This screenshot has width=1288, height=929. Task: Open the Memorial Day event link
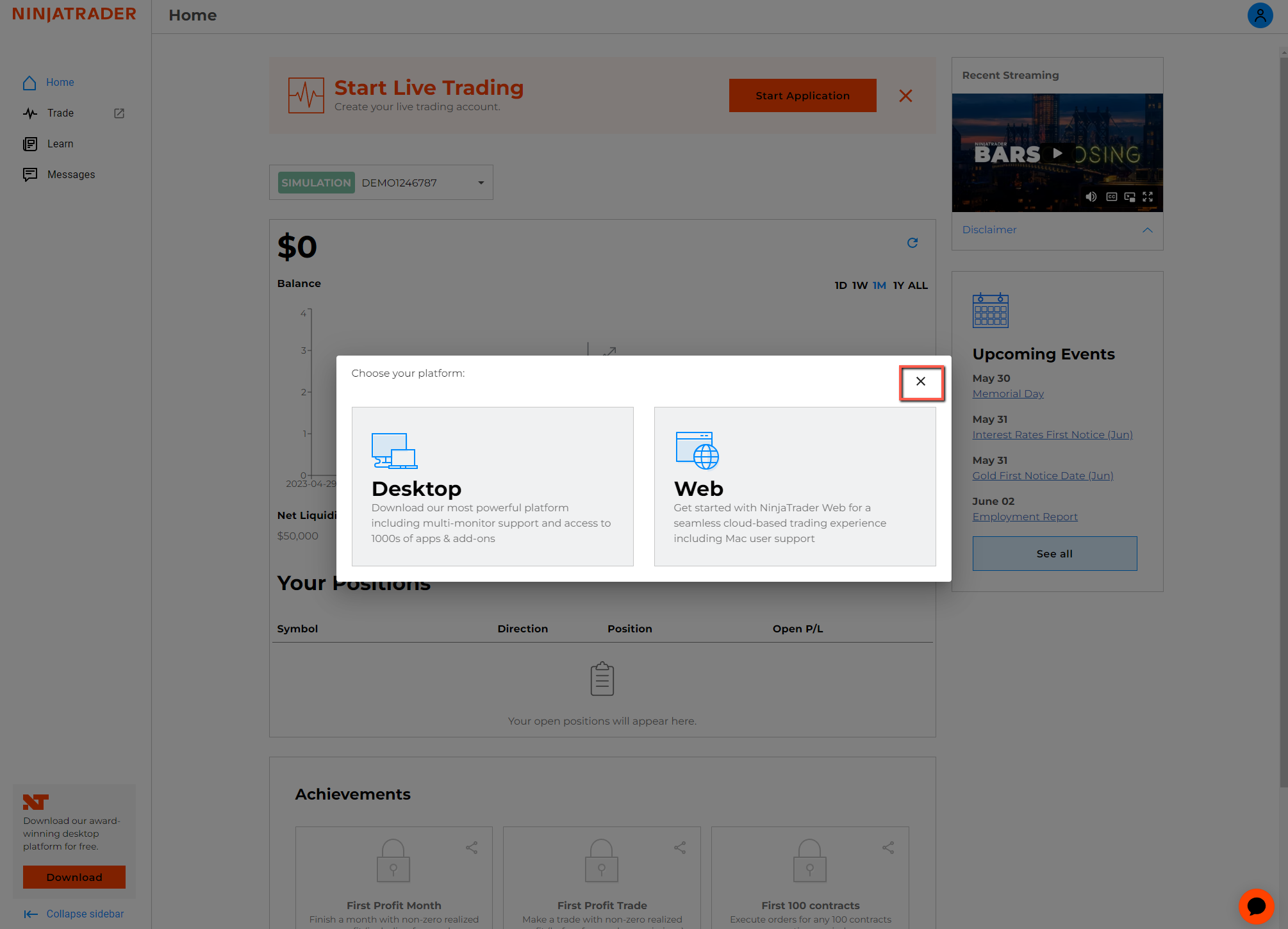1008,394
